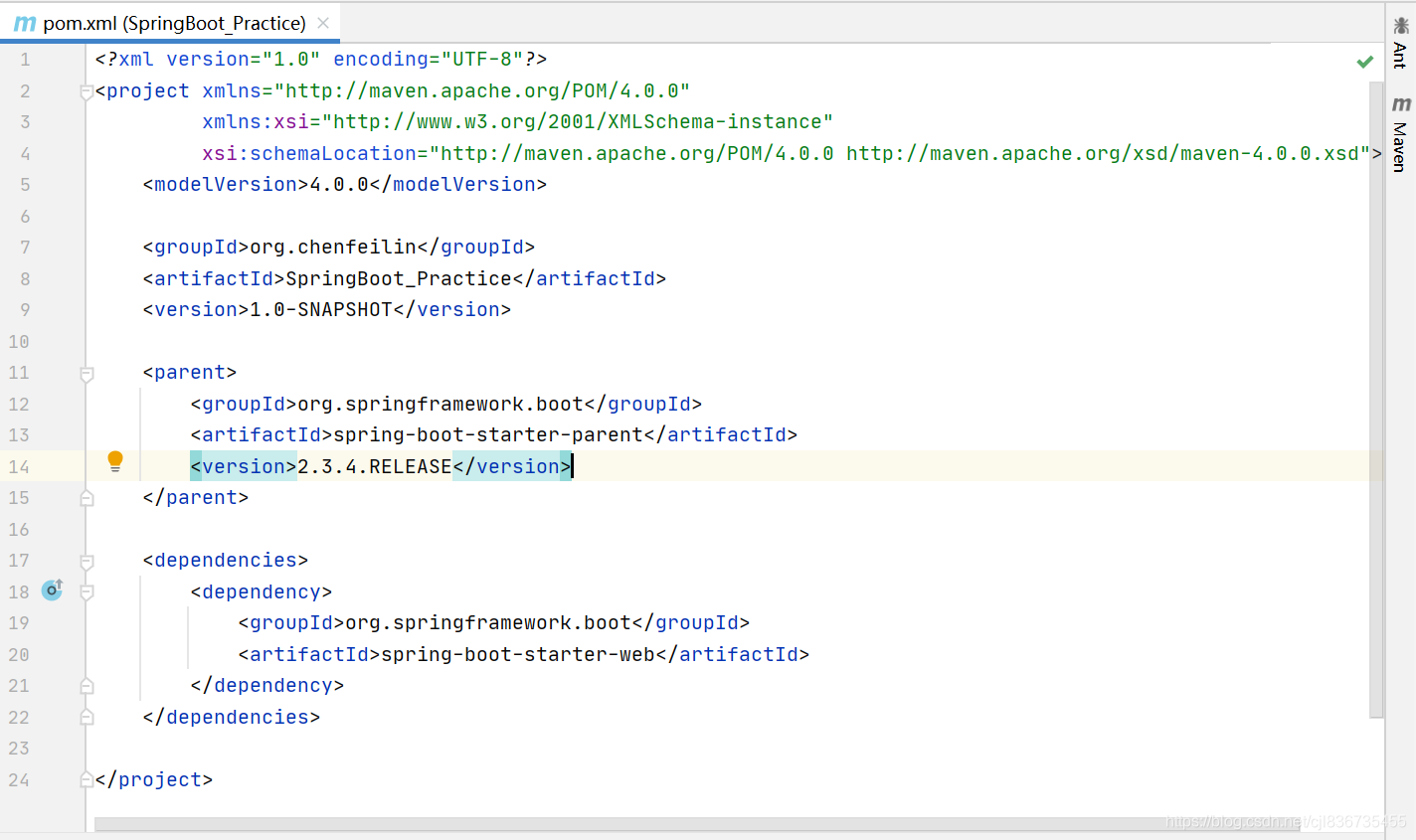Viewport: 1416px width, 840px height.
Task: Click the maven-4.0.0.xsd URL
Action: 1103,153
